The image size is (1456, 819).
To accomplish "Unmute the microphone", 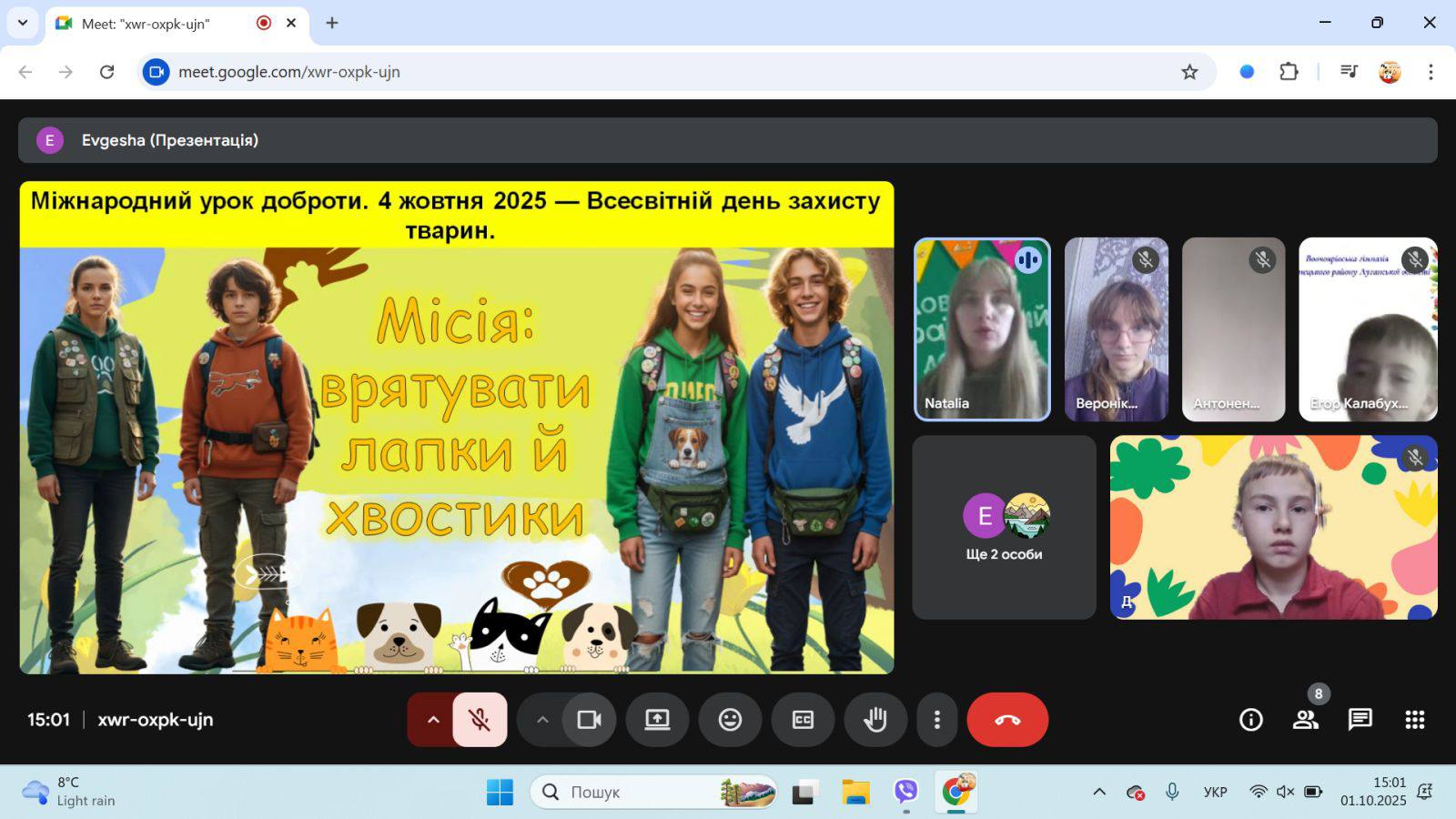I will (480, 720).
